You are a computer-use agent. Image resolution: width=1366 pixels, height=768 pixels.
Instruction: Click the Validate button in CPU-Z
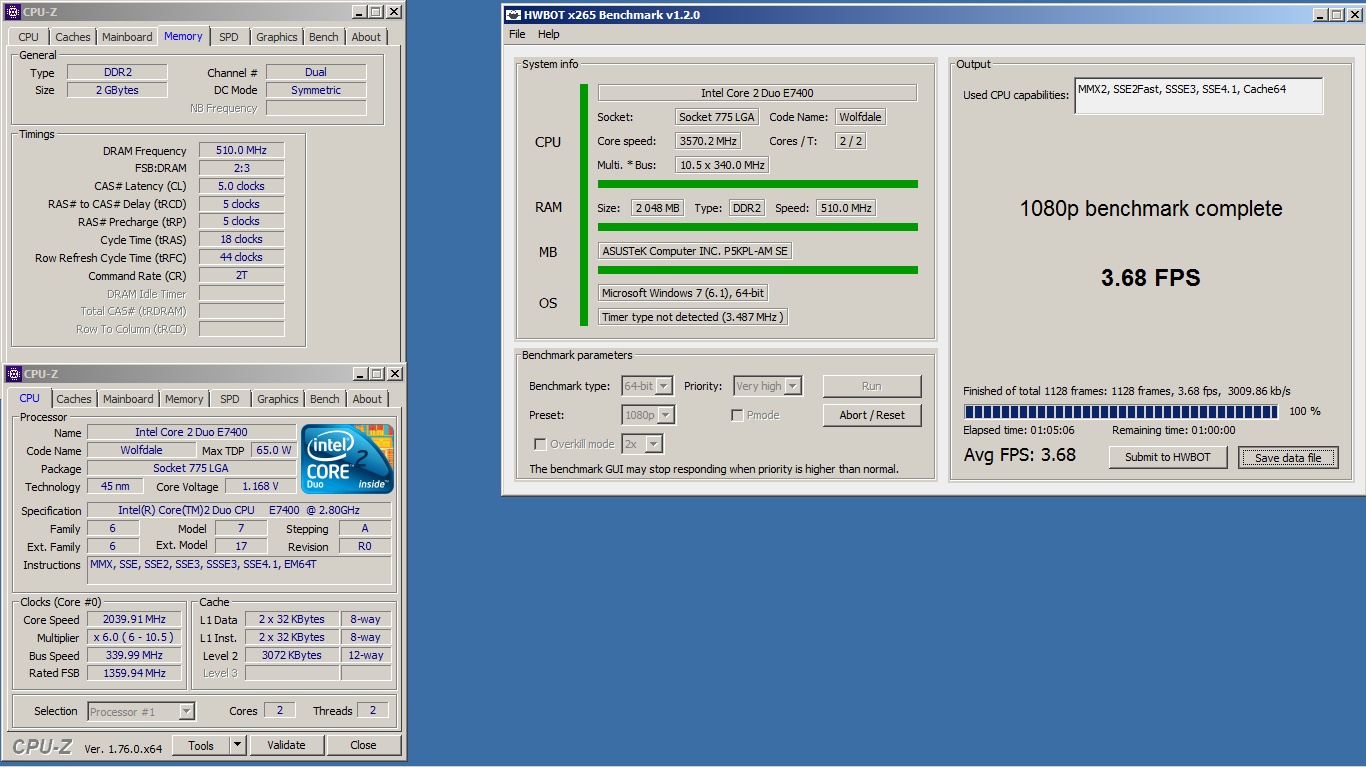pyautogui.click(x=286, y=745)
